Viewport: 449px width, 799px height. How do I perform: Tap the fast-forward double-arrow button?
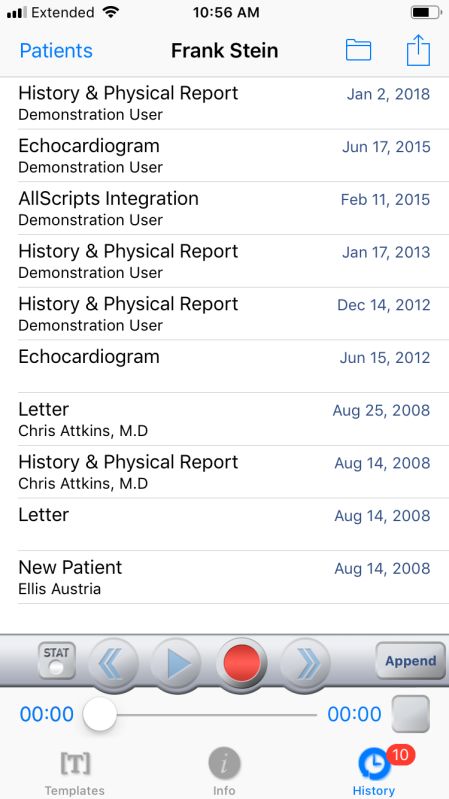(306, 663)
